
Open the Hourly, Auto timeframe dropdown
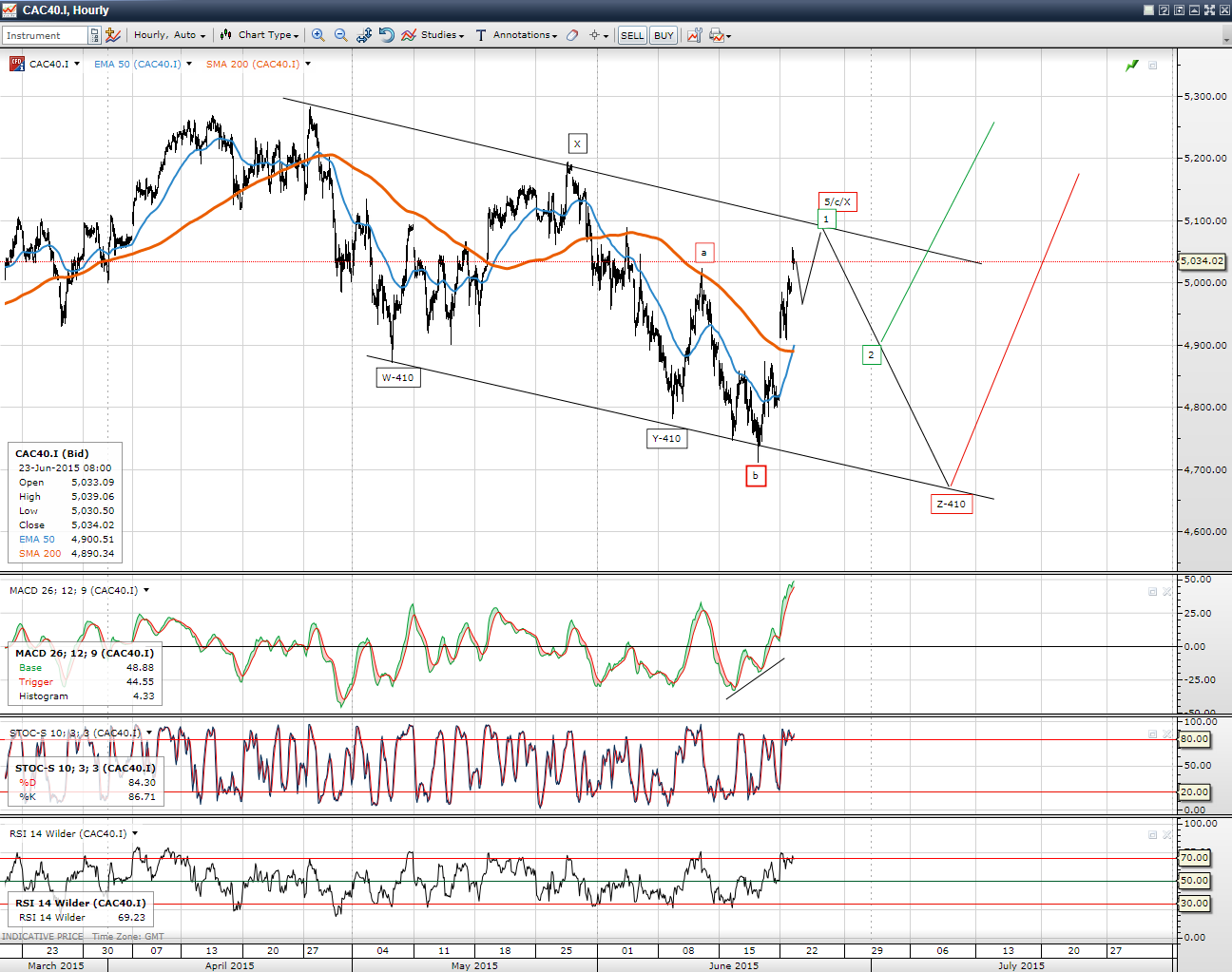(x=169, y=35)
